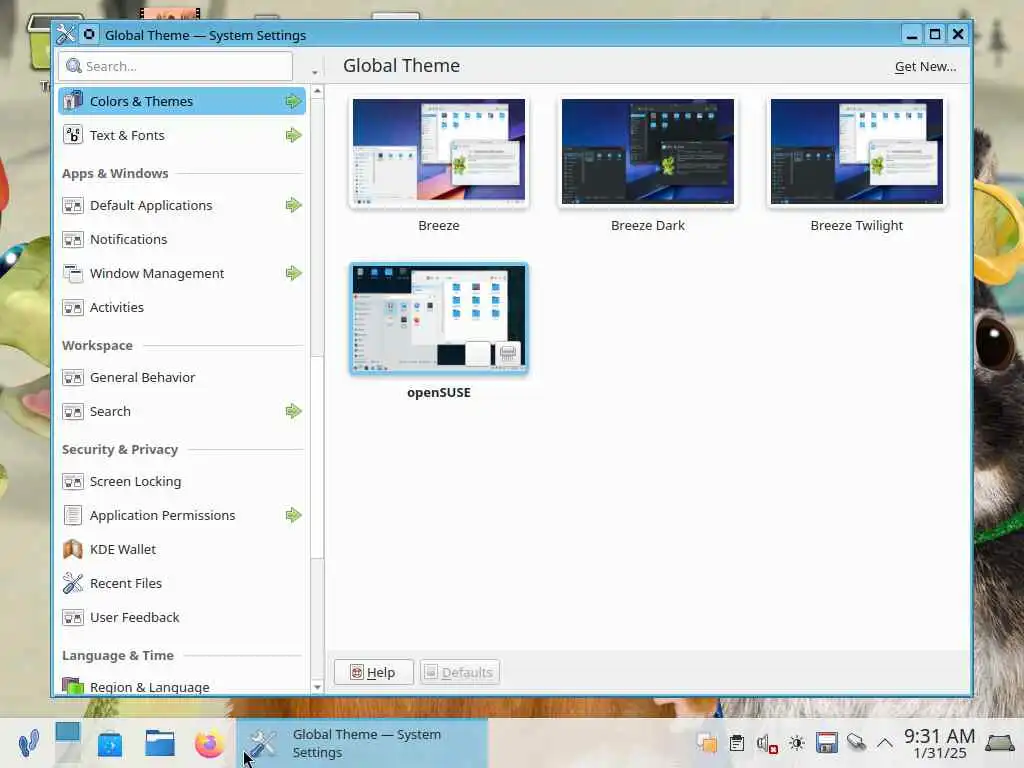Viewport: 1024px width, 768px height.
Task: Click the Text & Fonts icon
Action: click(x=72, y=135)
